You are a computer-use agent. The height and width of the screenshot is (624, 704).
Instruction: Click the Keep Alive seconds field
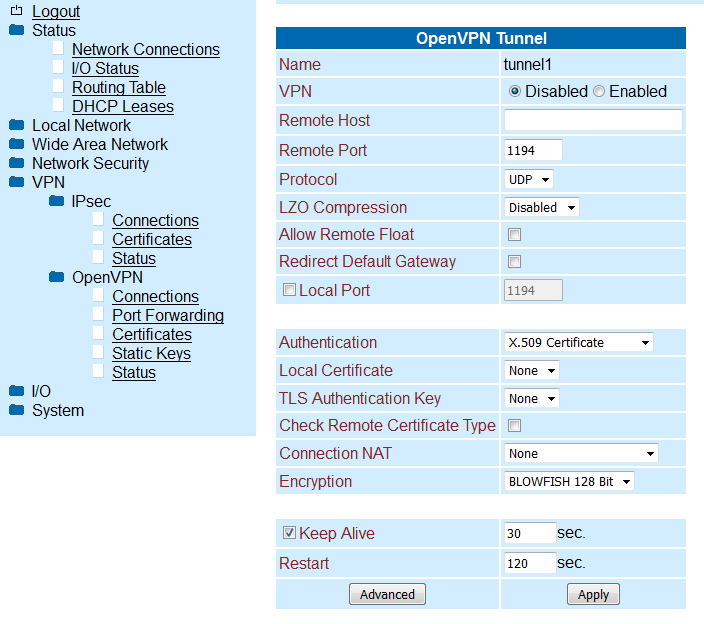530,533
